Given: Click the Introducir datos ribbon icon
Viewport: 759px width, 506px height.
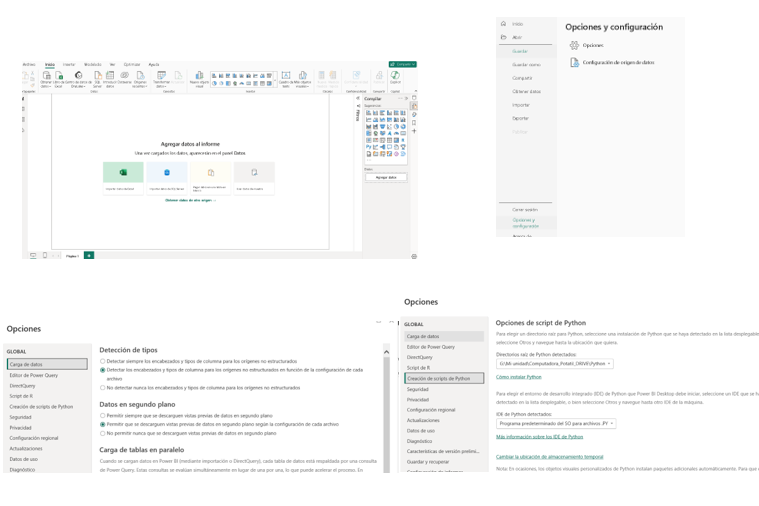Looking at the screenshot, I should tap(110, 76).
